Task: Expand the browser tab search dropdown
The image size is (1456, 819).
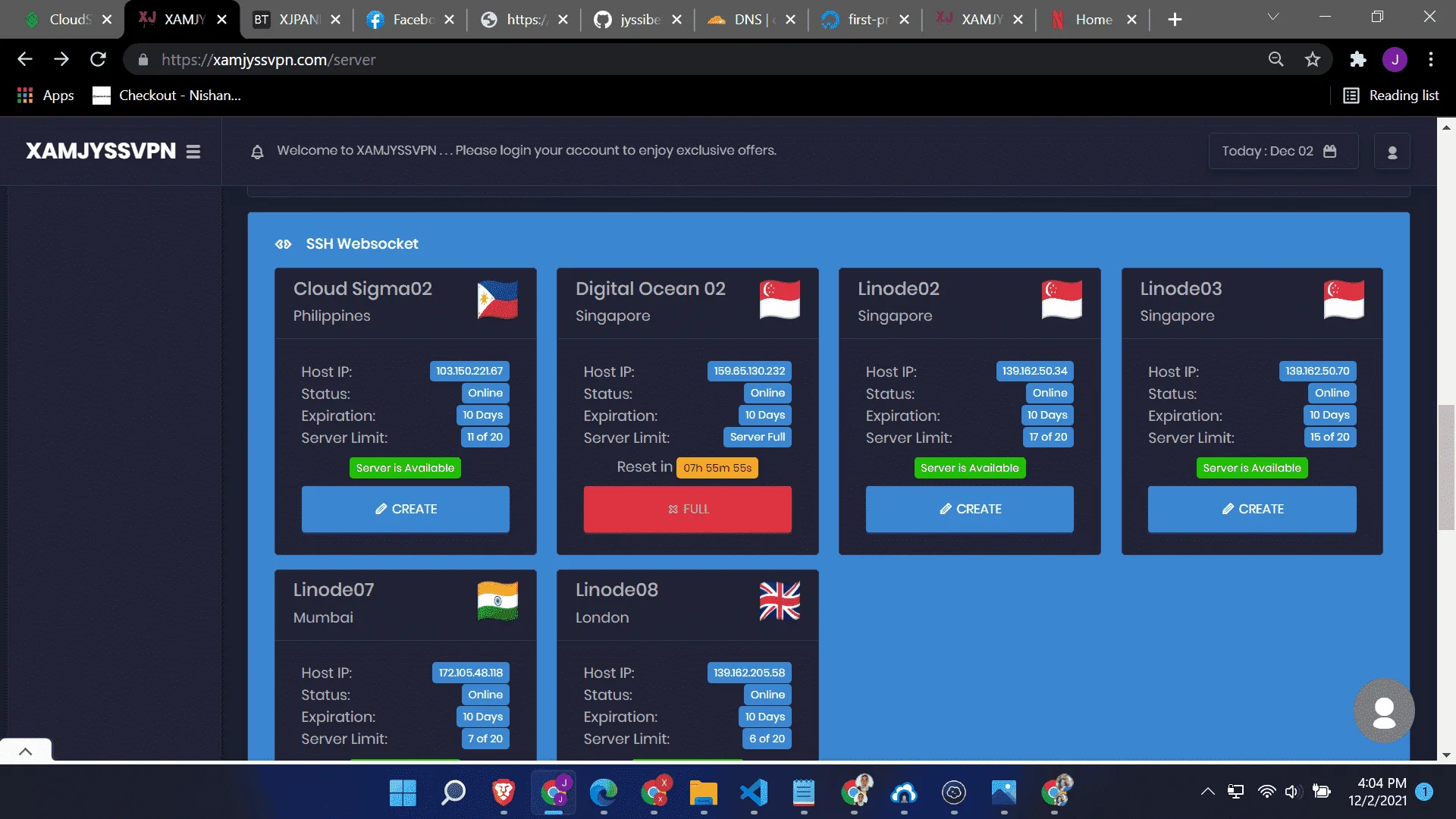Action: 1273,17
